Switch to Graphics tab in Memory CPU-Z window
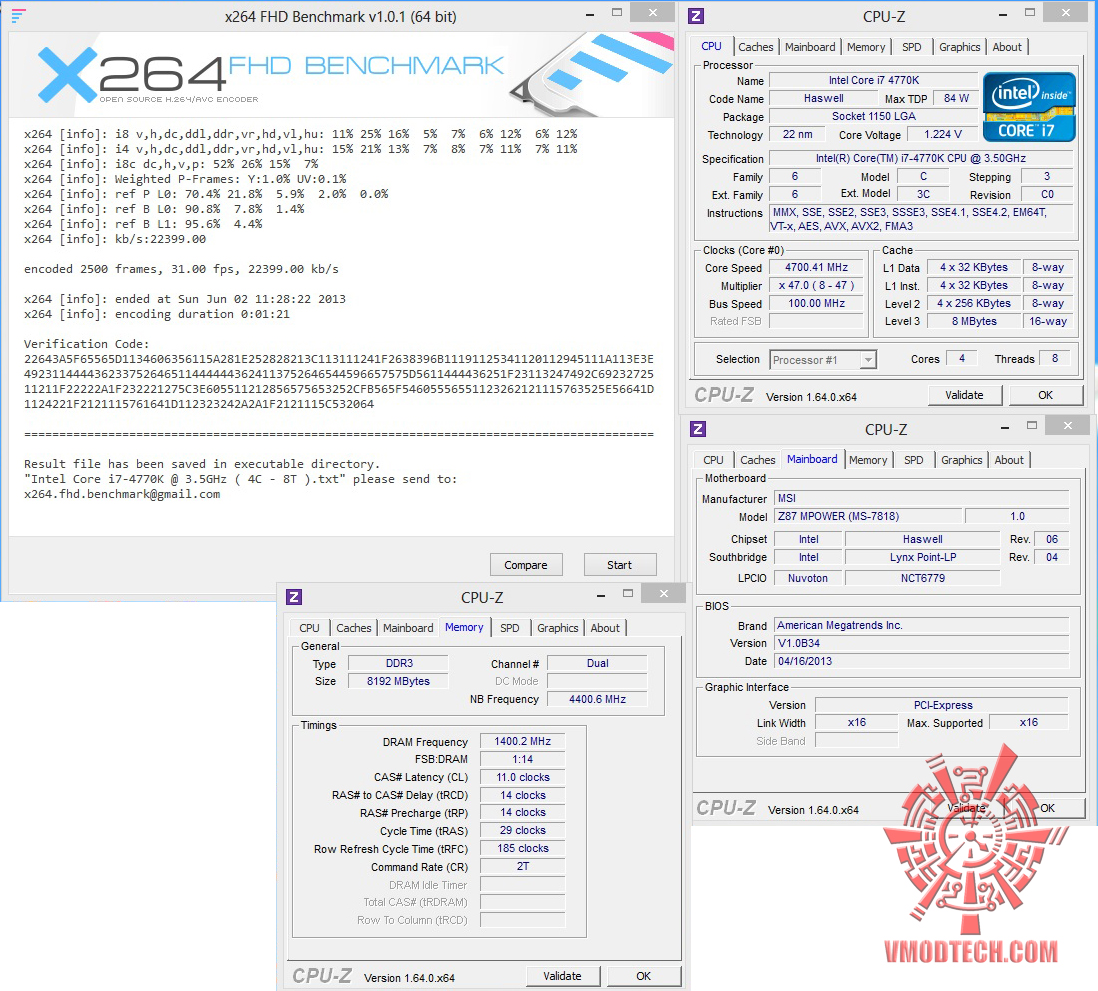This screenshot has width=1098, height=991. (557, 628)
